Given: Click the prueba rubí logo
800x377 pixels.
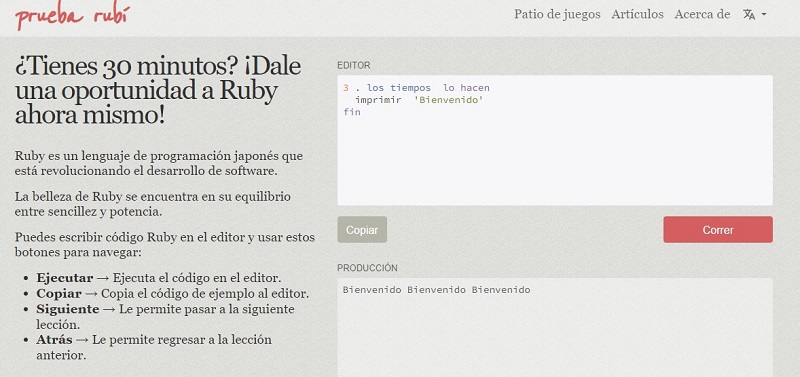Looking at the screenshot, I should tap(72, 17).
